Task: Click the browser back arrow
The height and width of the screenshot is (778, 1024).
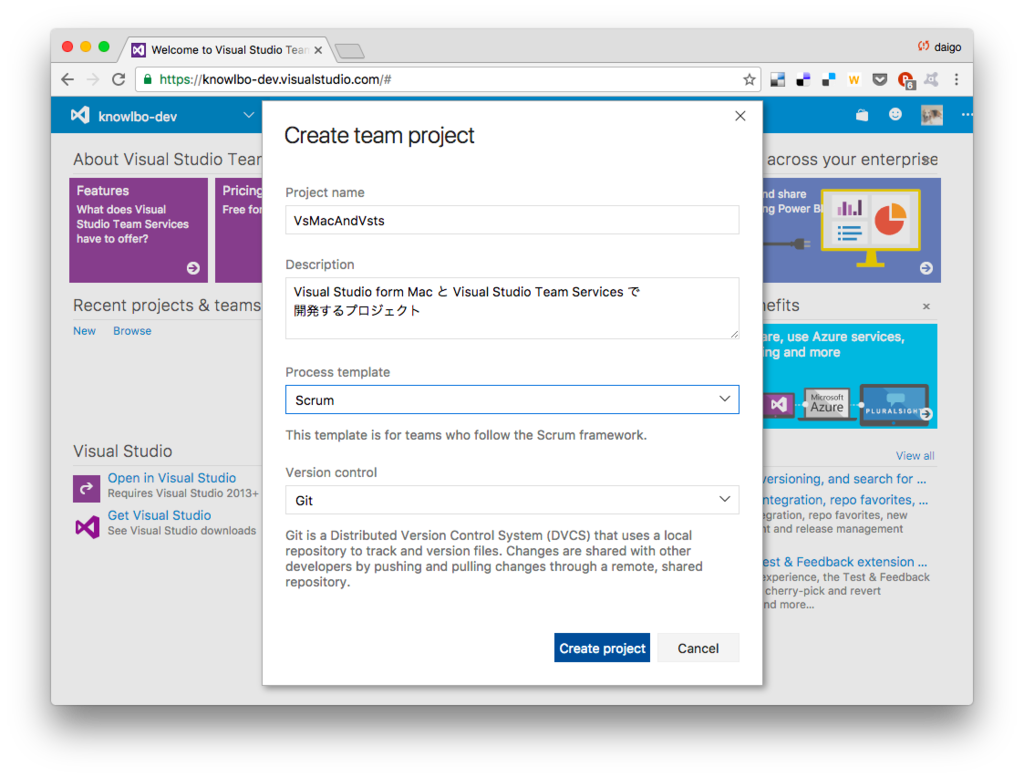Action: [67, 80]
